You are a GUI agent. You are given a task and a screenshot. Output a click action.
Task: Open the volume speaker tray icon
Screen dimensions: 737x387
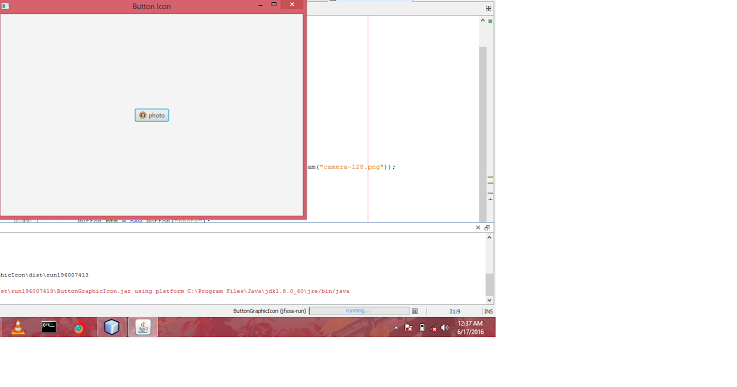[444, 328]
